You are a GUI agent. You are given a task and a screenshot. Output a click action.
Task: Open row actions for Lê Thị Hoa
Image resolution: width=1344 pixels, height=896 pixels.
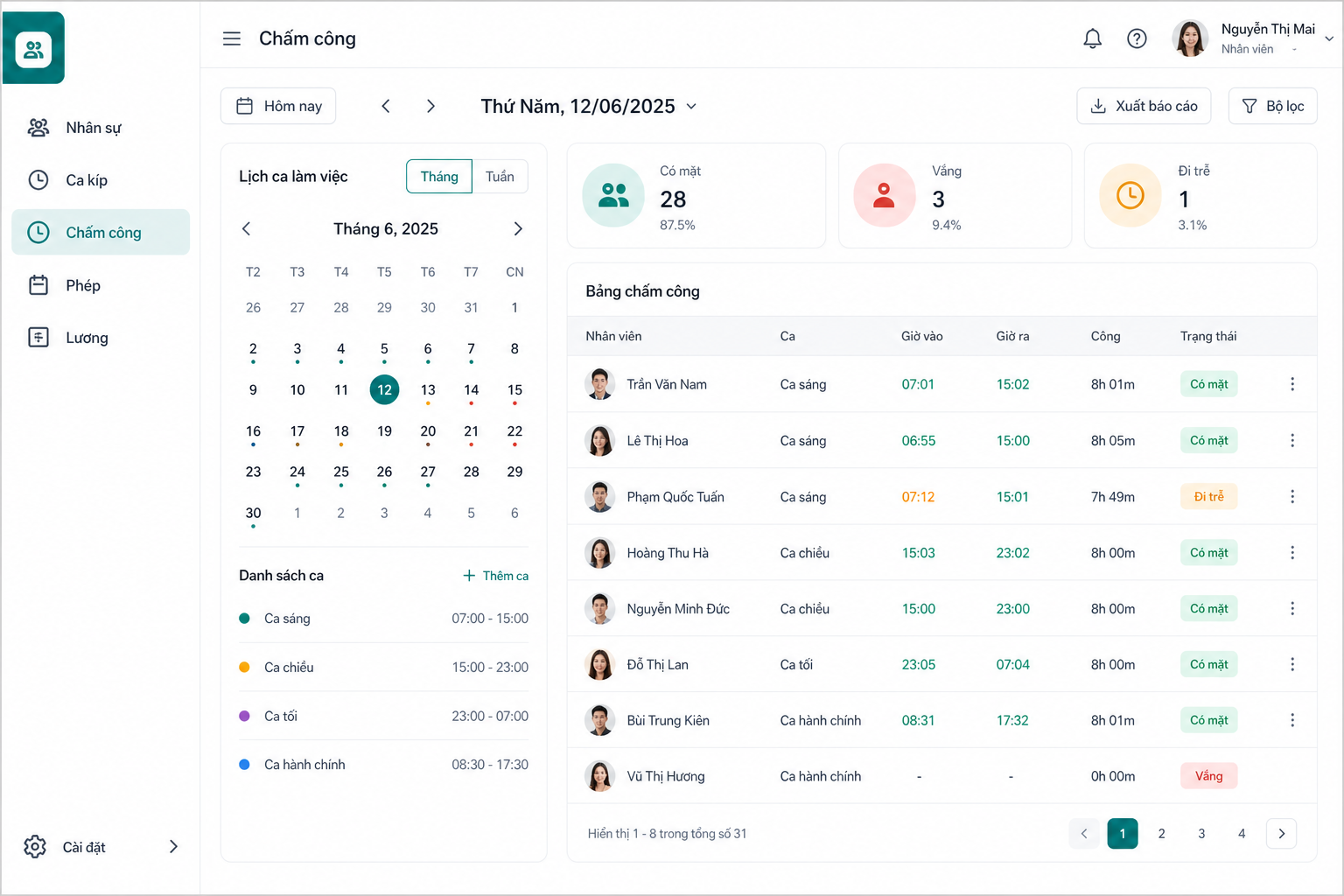click(x=1292, y=440)
